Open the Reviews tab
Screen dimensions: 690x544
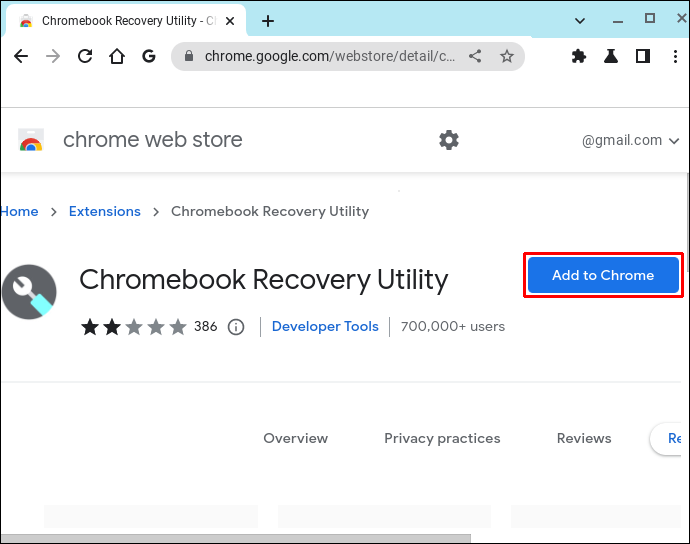pyautogui.click(x=584, y=438)
